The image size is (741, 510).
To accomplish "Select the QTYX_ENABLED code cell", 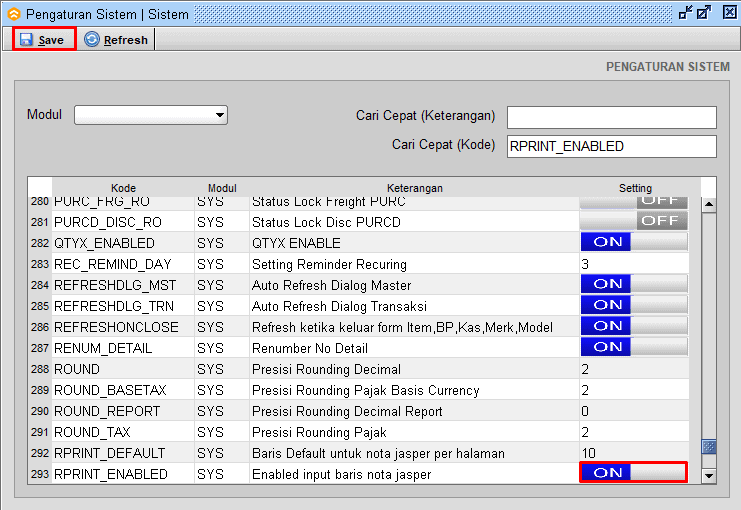I will pyautogui.click(x=123, y=243).
